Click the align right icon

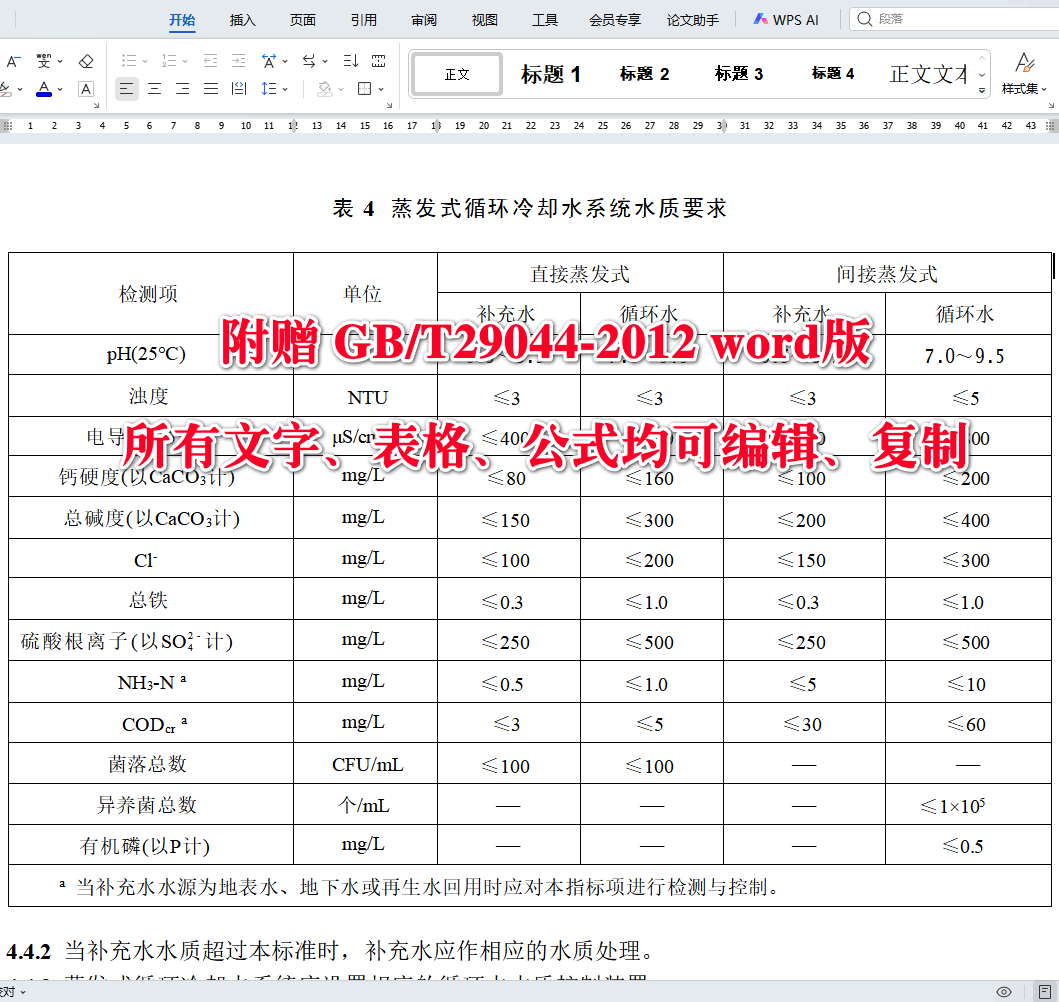[182, 89]
